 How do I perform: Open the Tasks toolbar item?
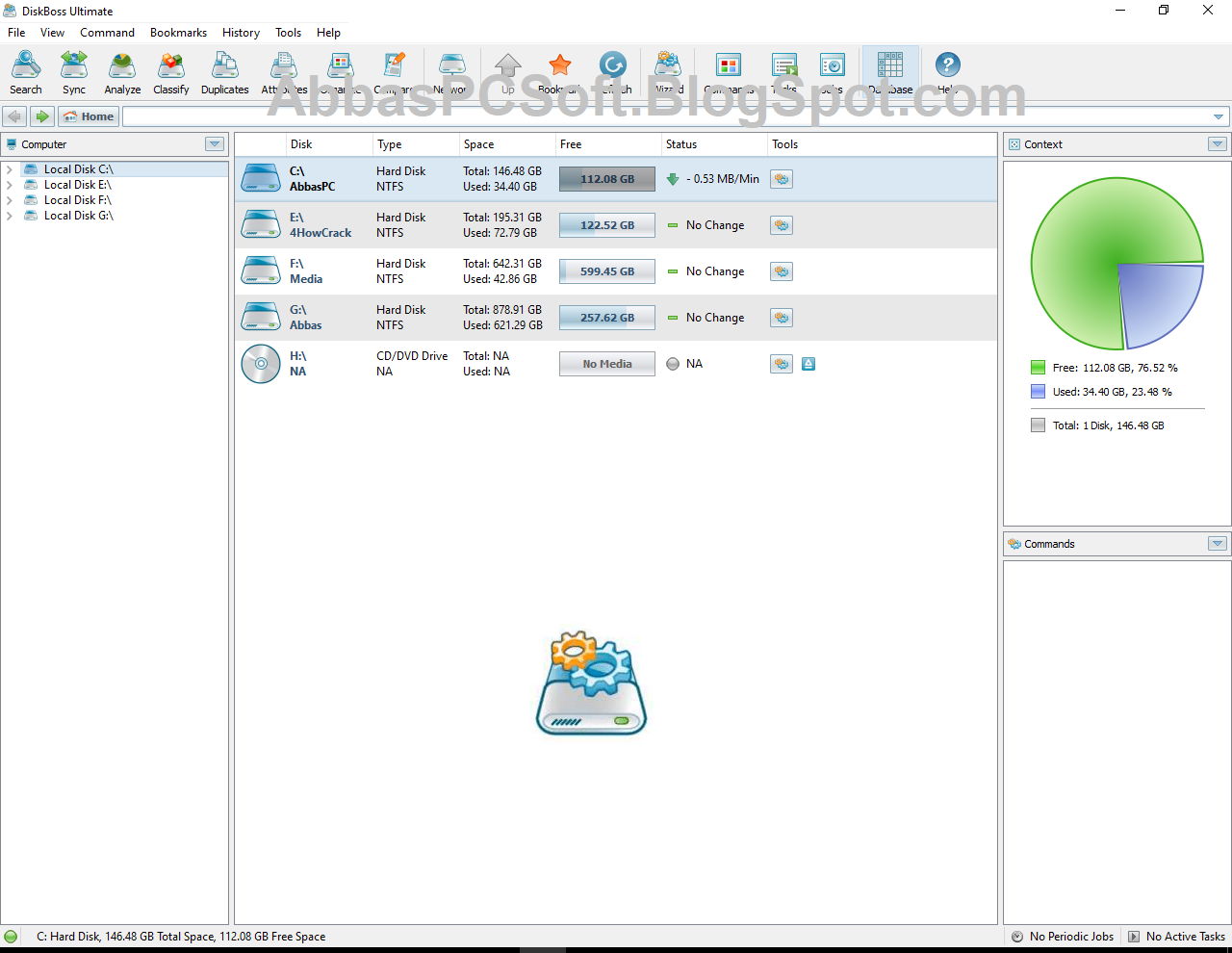(x=784, y=73)
